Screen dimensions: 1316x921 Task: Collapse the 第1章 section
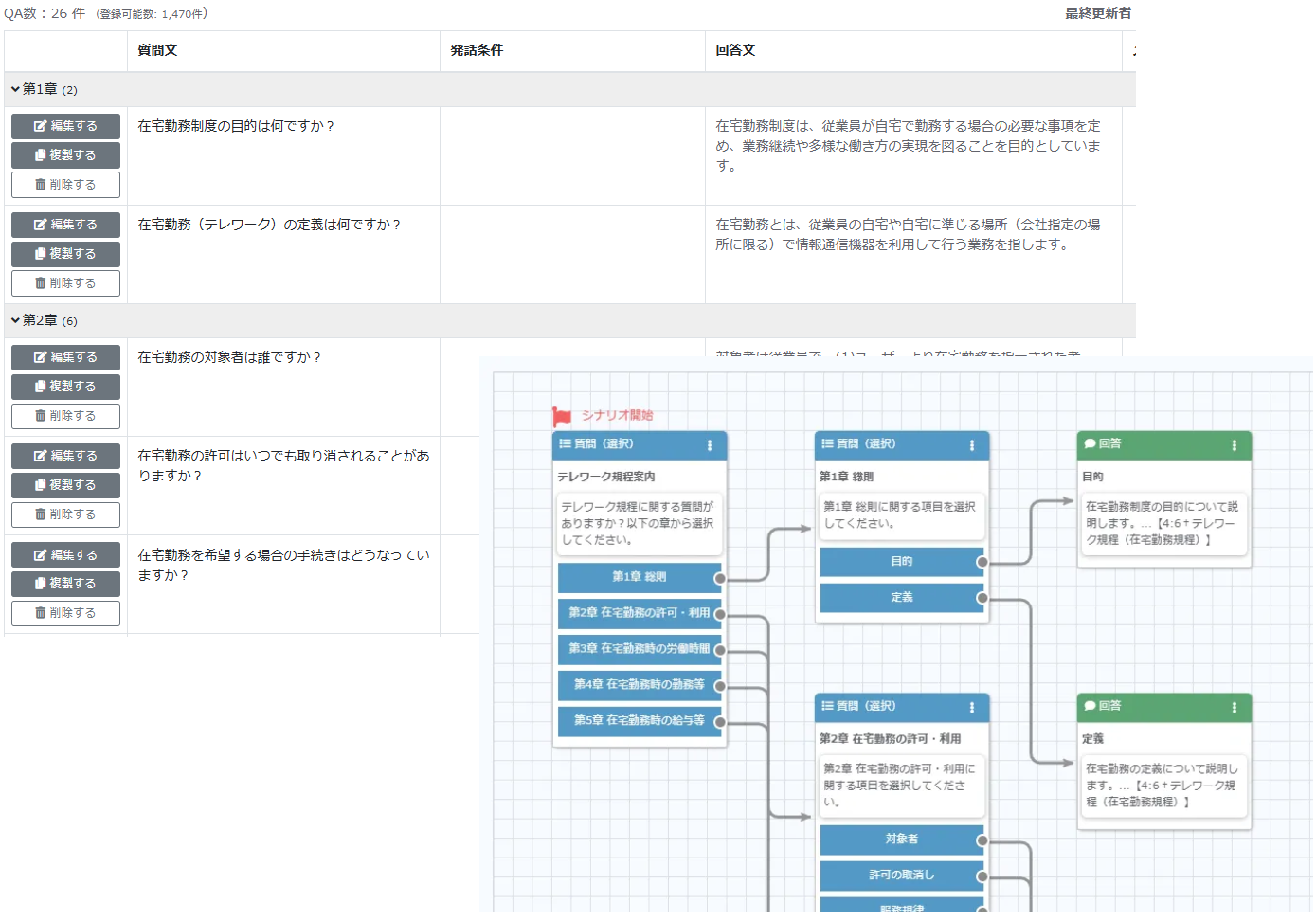click(15, 88)
